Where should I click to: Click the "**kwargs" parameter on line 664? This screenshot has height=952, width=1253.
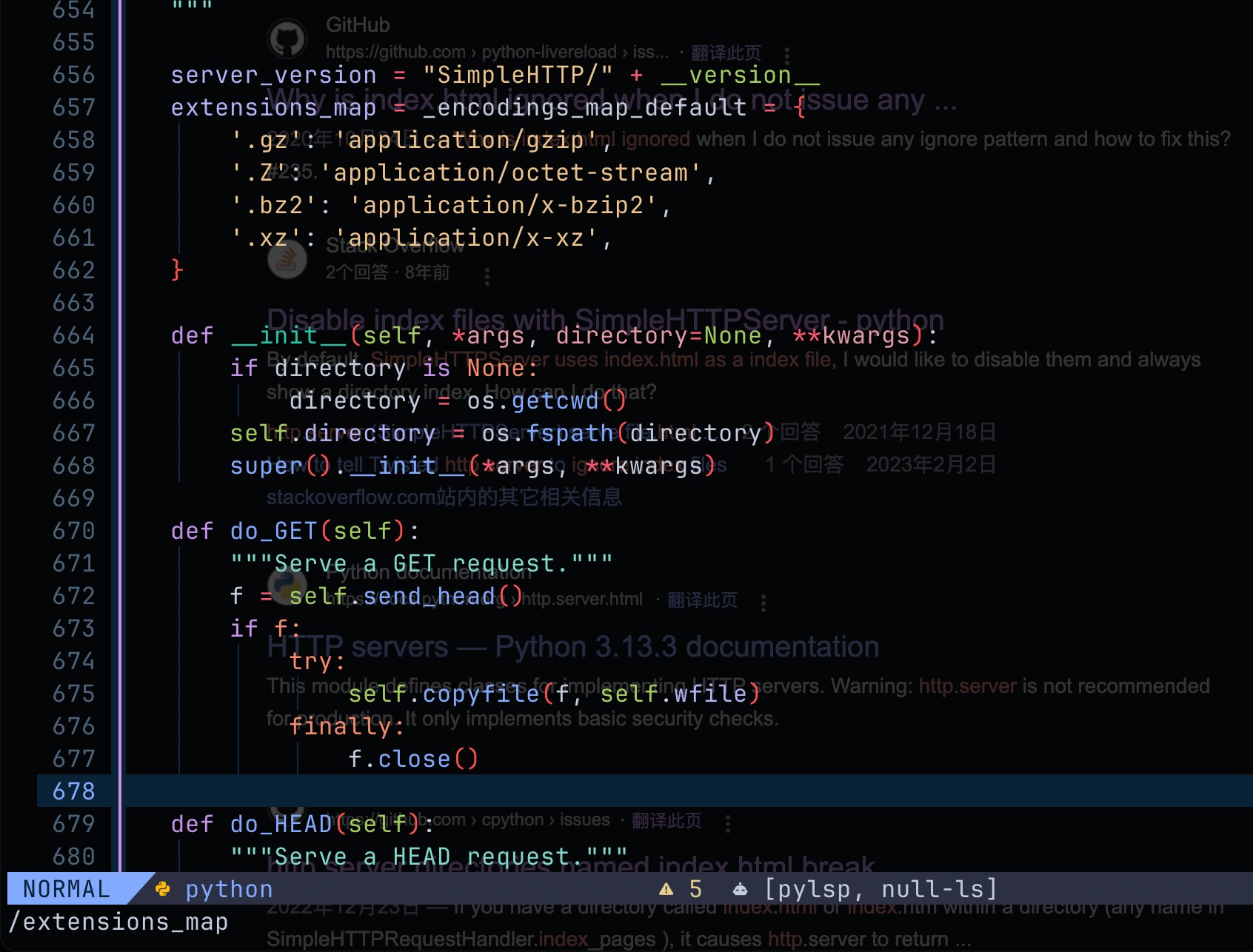(x=851, y=335)
